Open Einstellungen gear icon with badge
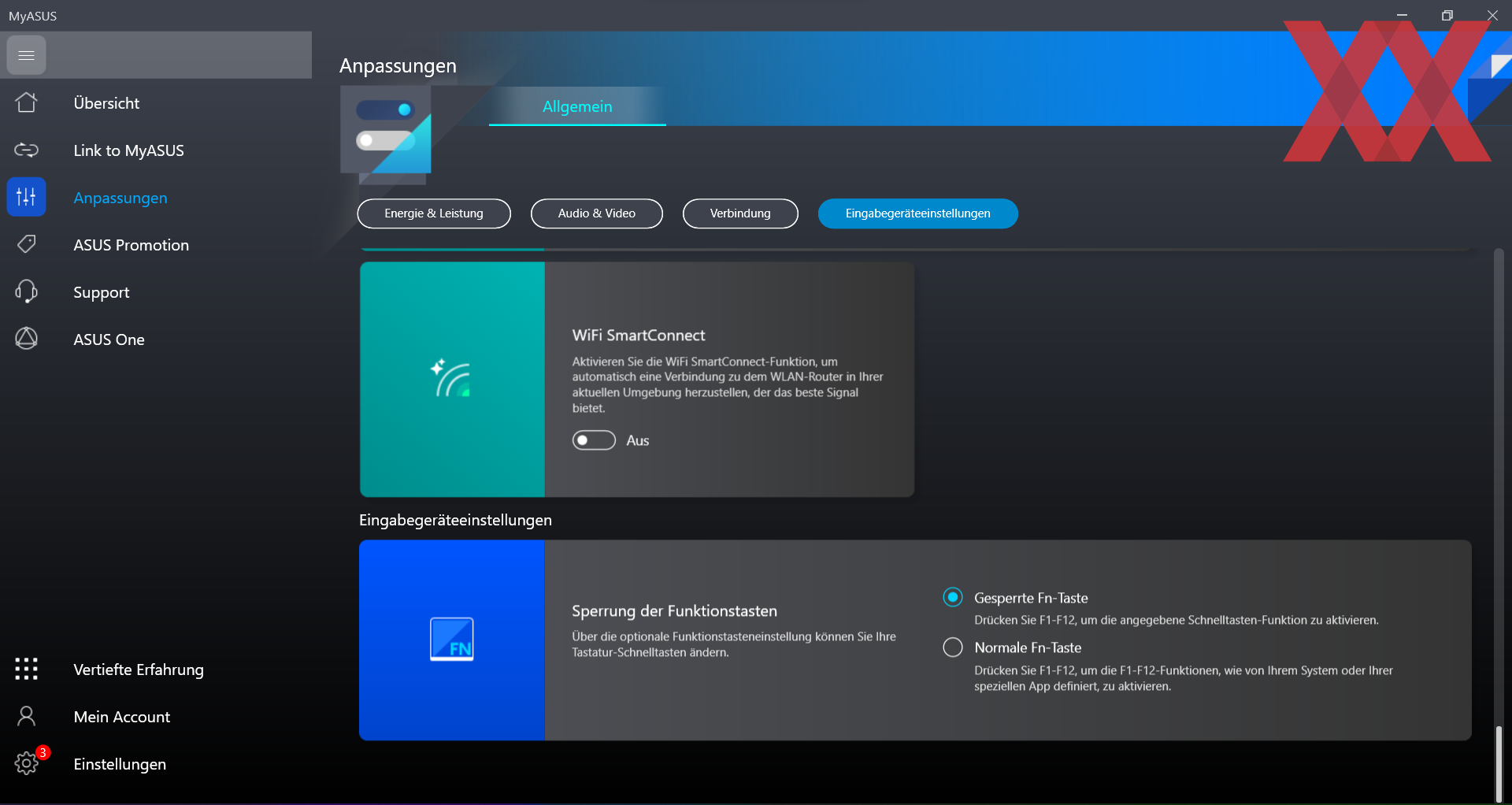 pos(26,762)
